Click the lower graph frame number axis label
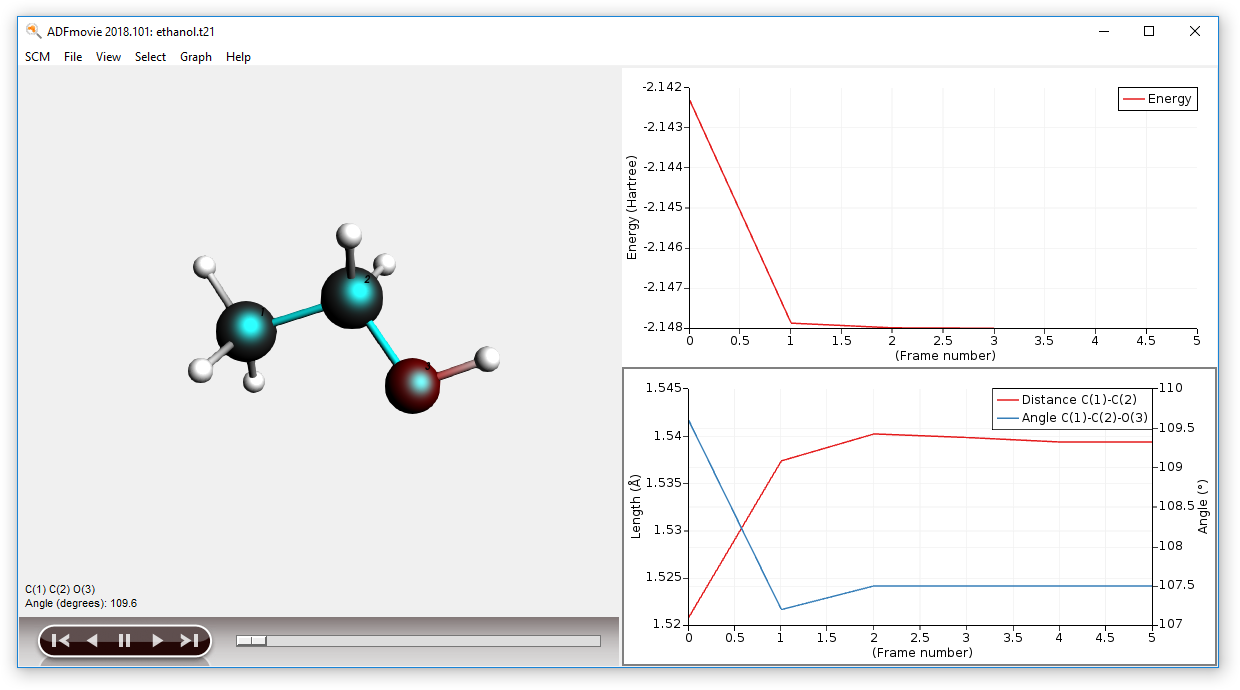 [x=921, y=652]
